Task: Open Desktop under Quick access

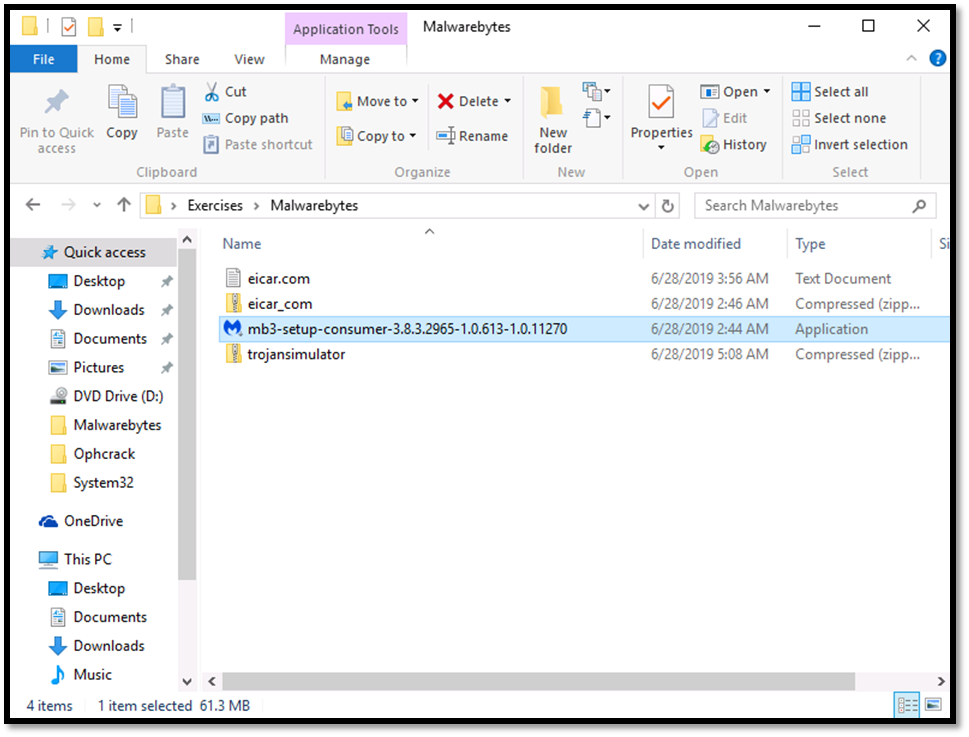Action: [x=99, y=281]
